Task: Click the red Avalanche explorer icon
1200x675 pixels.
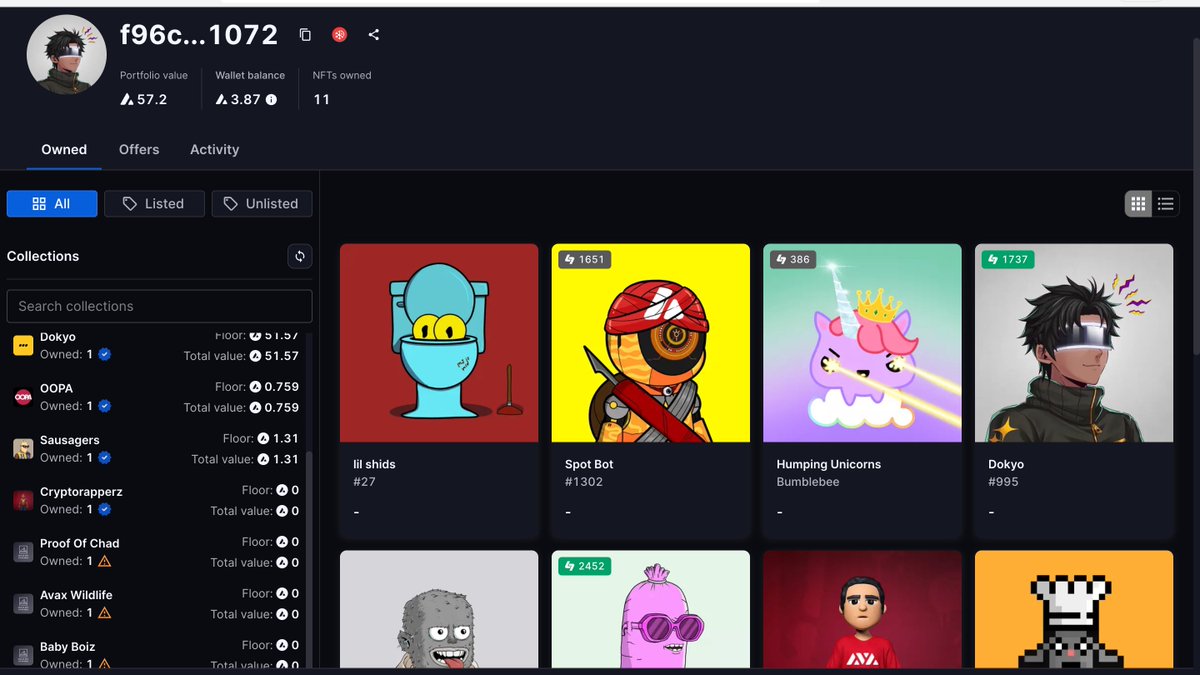Action: point(340,35)
